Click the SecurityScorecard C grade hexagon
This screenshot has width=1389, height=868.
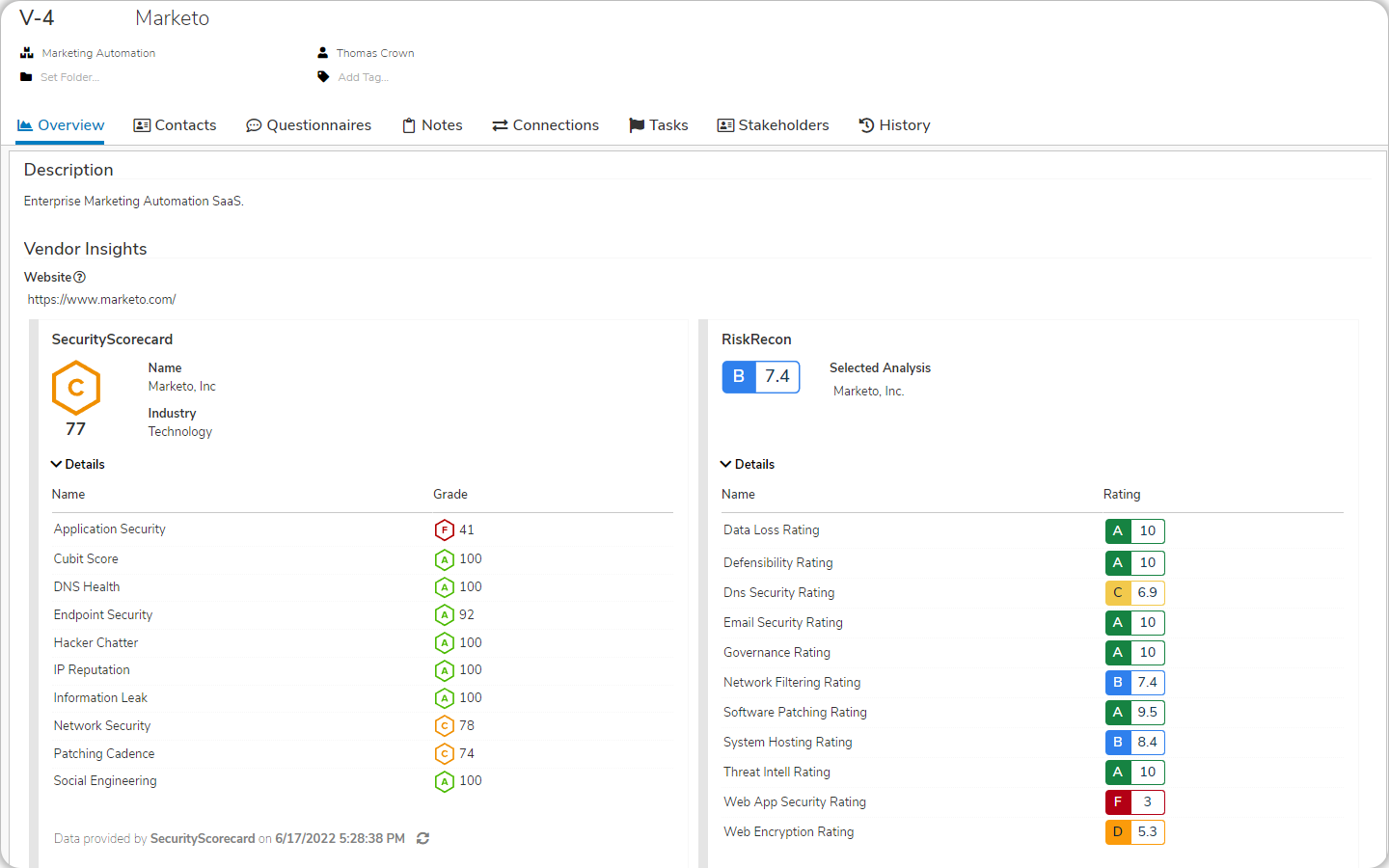pos(75,389)
